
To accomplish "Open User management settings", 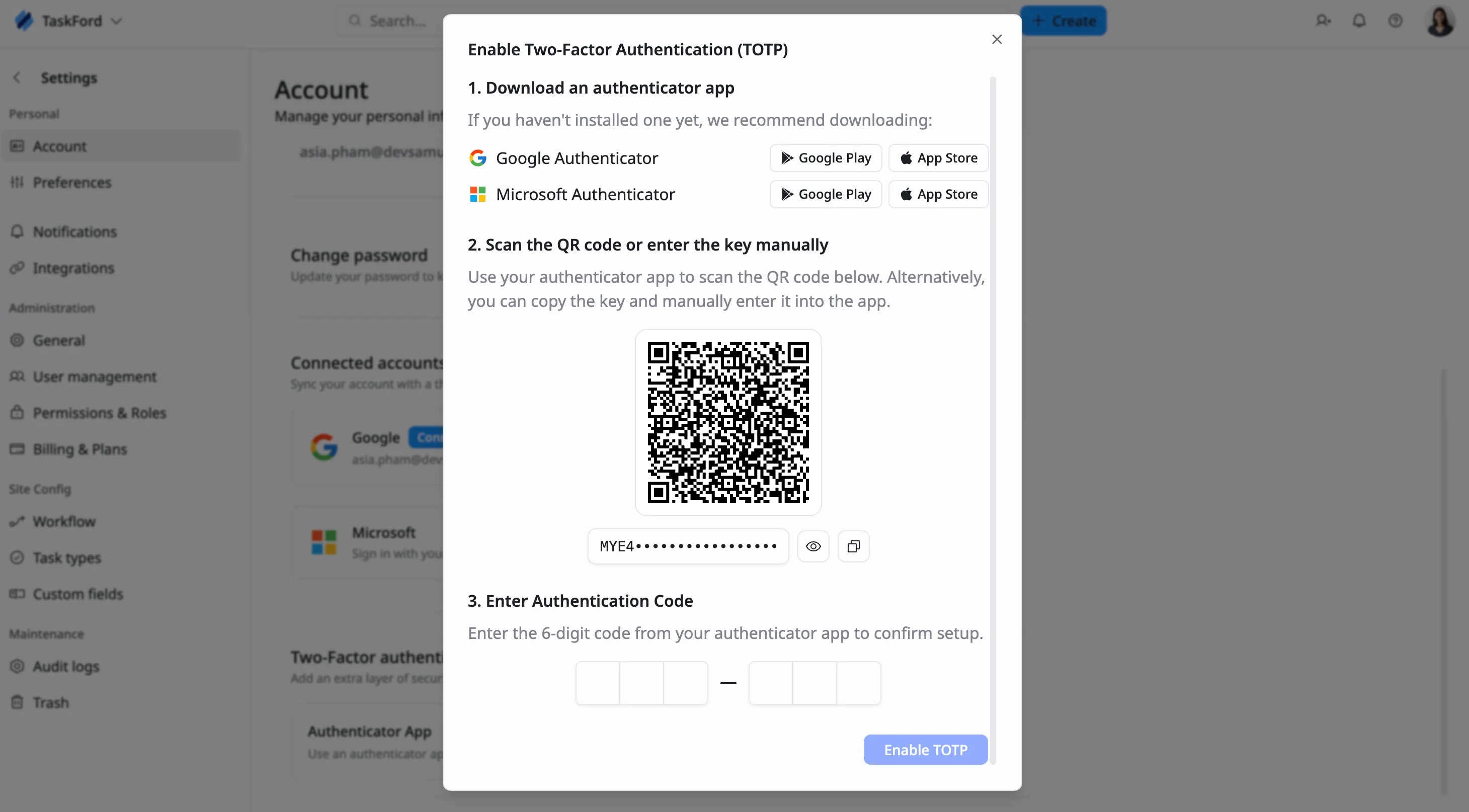I will pos(121,376).
